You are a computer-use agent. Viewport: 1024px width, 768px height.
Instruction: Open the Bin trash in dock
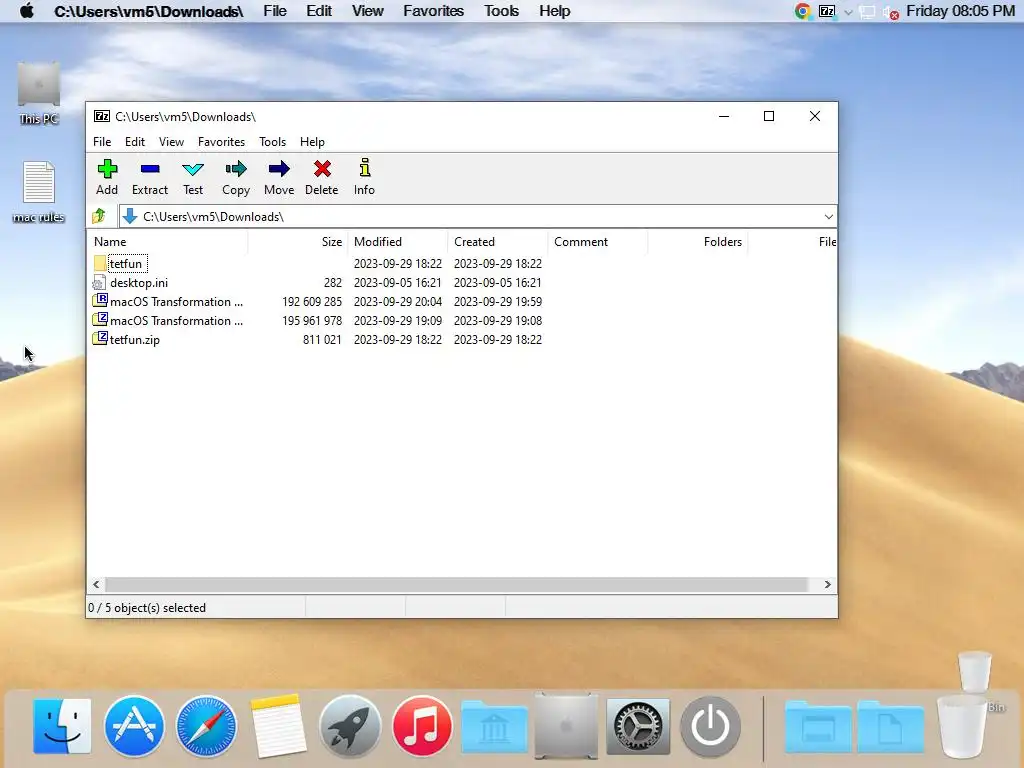click(x=962, y=726)
